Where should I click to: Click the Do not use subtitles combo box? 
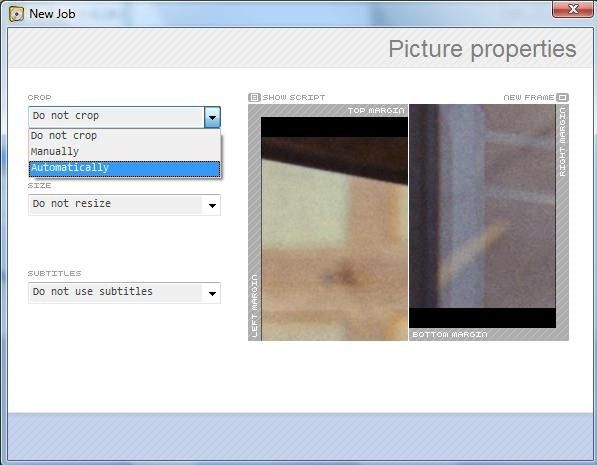(x=124, y=293)
